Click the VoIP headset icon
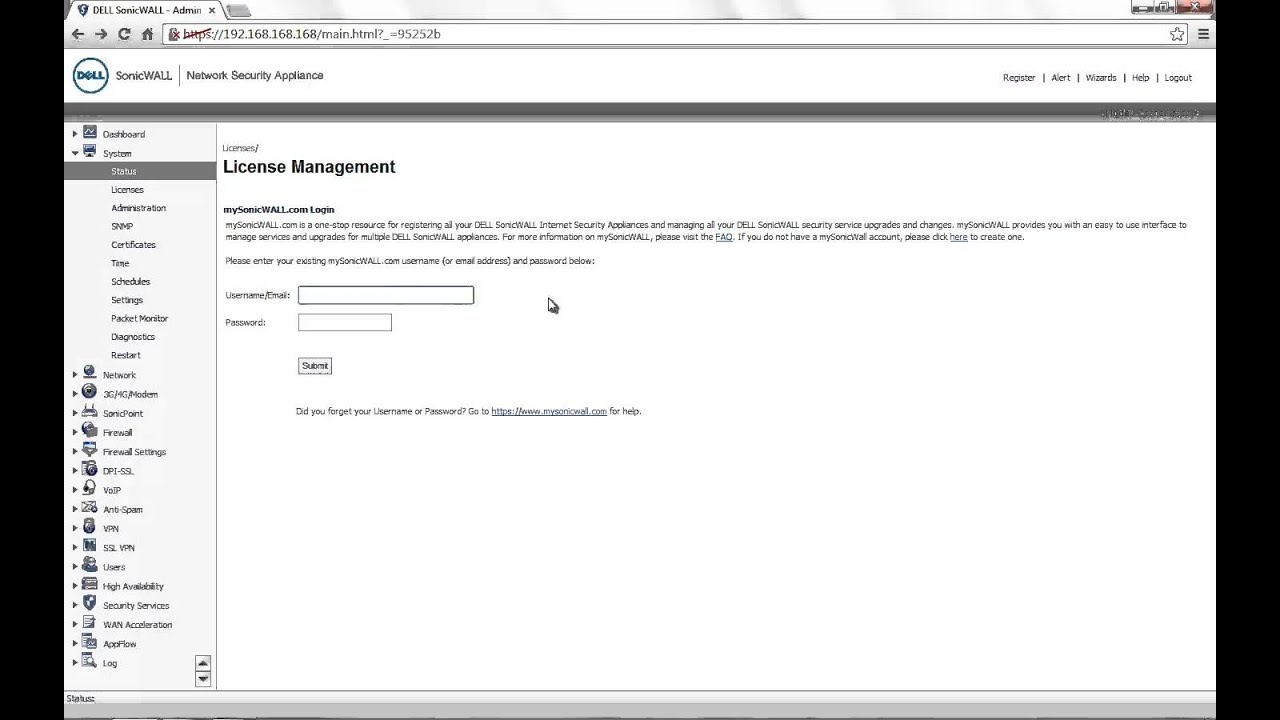The image size is (1280, 720). coord(89,490)
